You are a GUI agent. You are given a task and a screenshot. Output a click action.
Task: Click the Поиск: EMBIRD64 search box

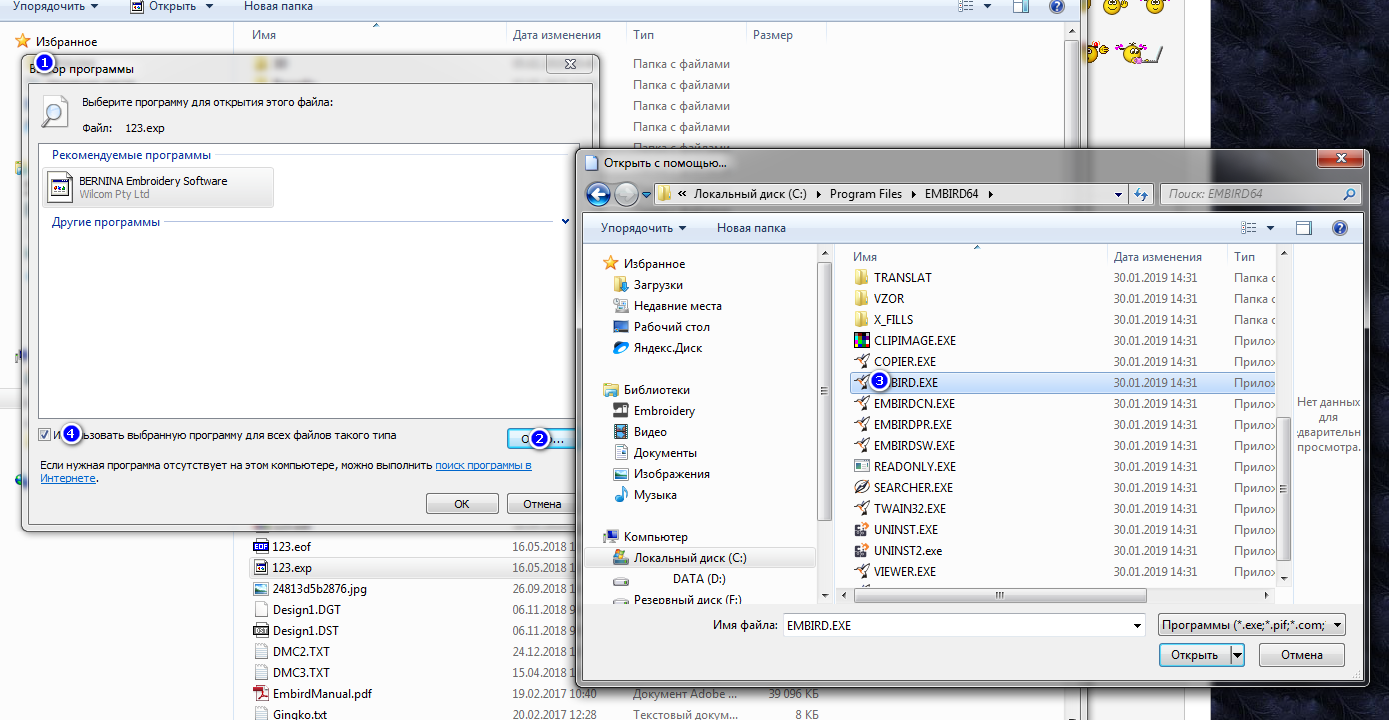(x=1262, y=194)
